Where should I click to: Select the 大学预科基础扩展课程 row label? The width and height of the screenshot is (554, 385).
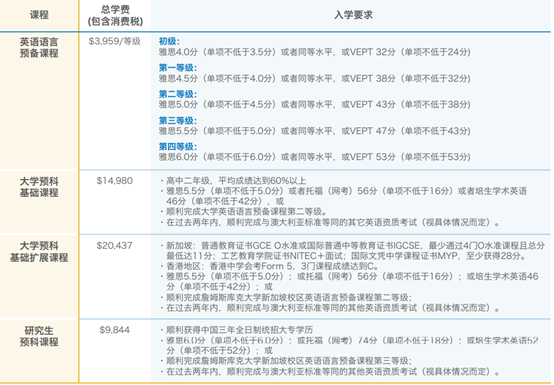pos(39,251)
